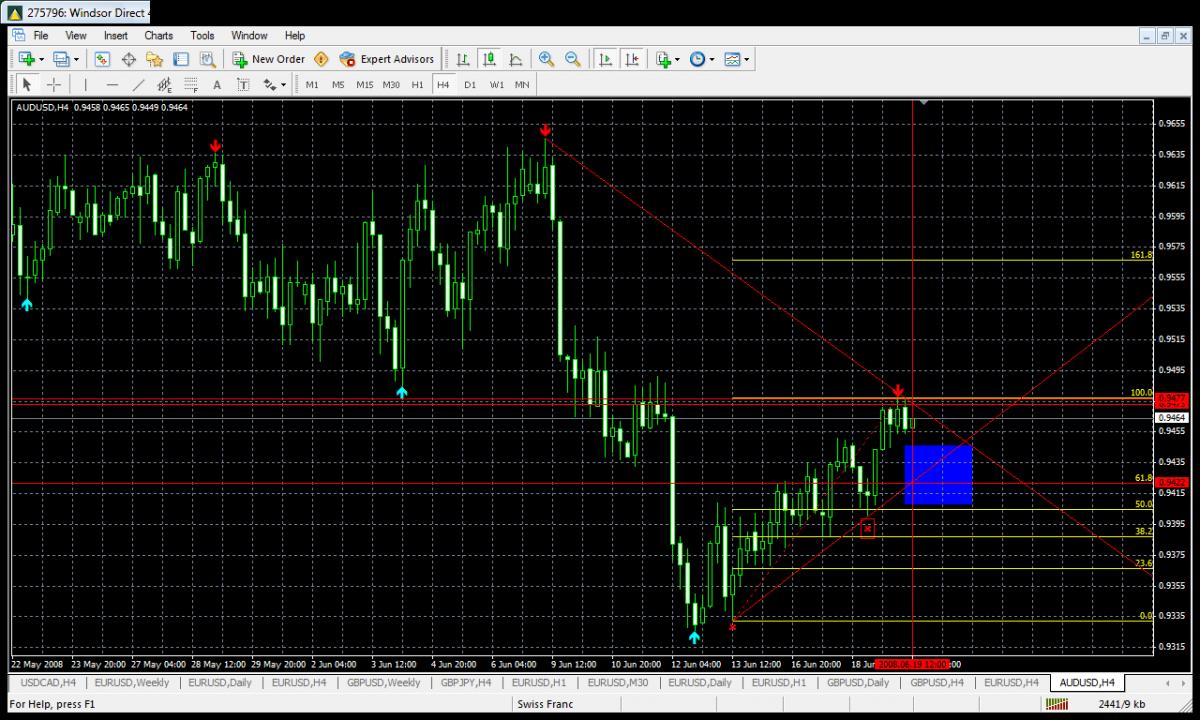Viewport: 1200px width, 720px height.
Task: Set timeframe to H1
Action: tap(418, 85)
